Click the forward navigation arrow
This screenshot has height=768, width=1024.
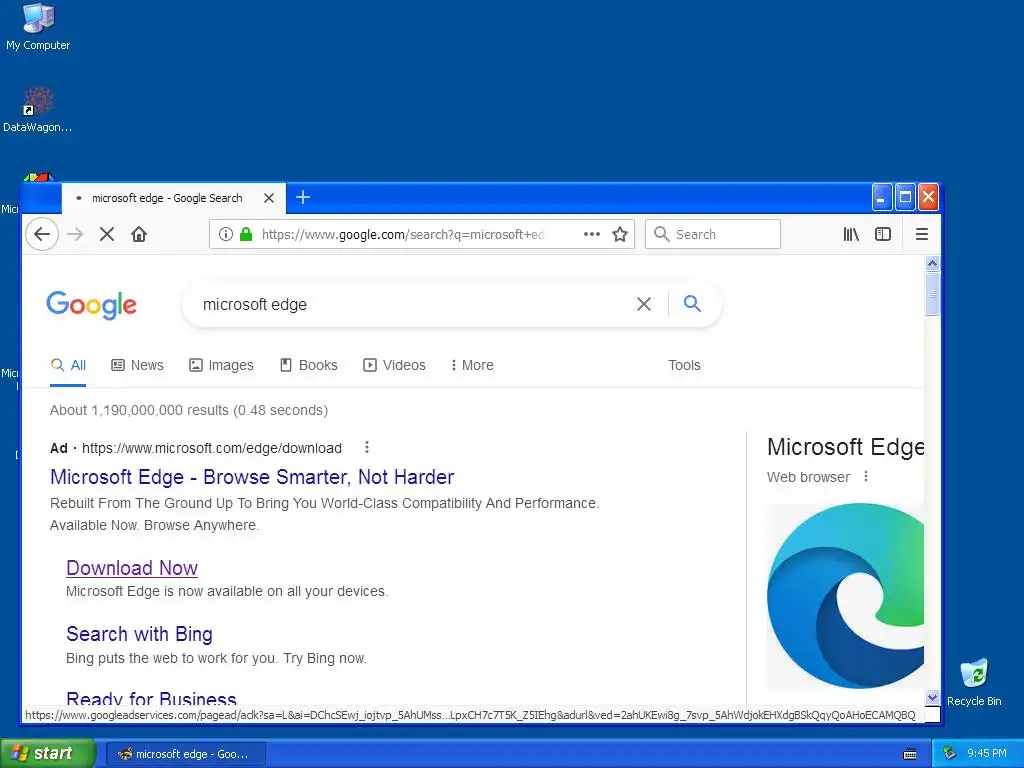point(75,234)
